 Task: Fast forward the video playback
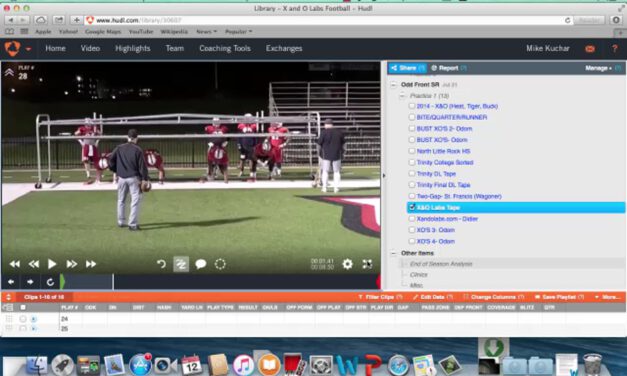tap(72, 264)
